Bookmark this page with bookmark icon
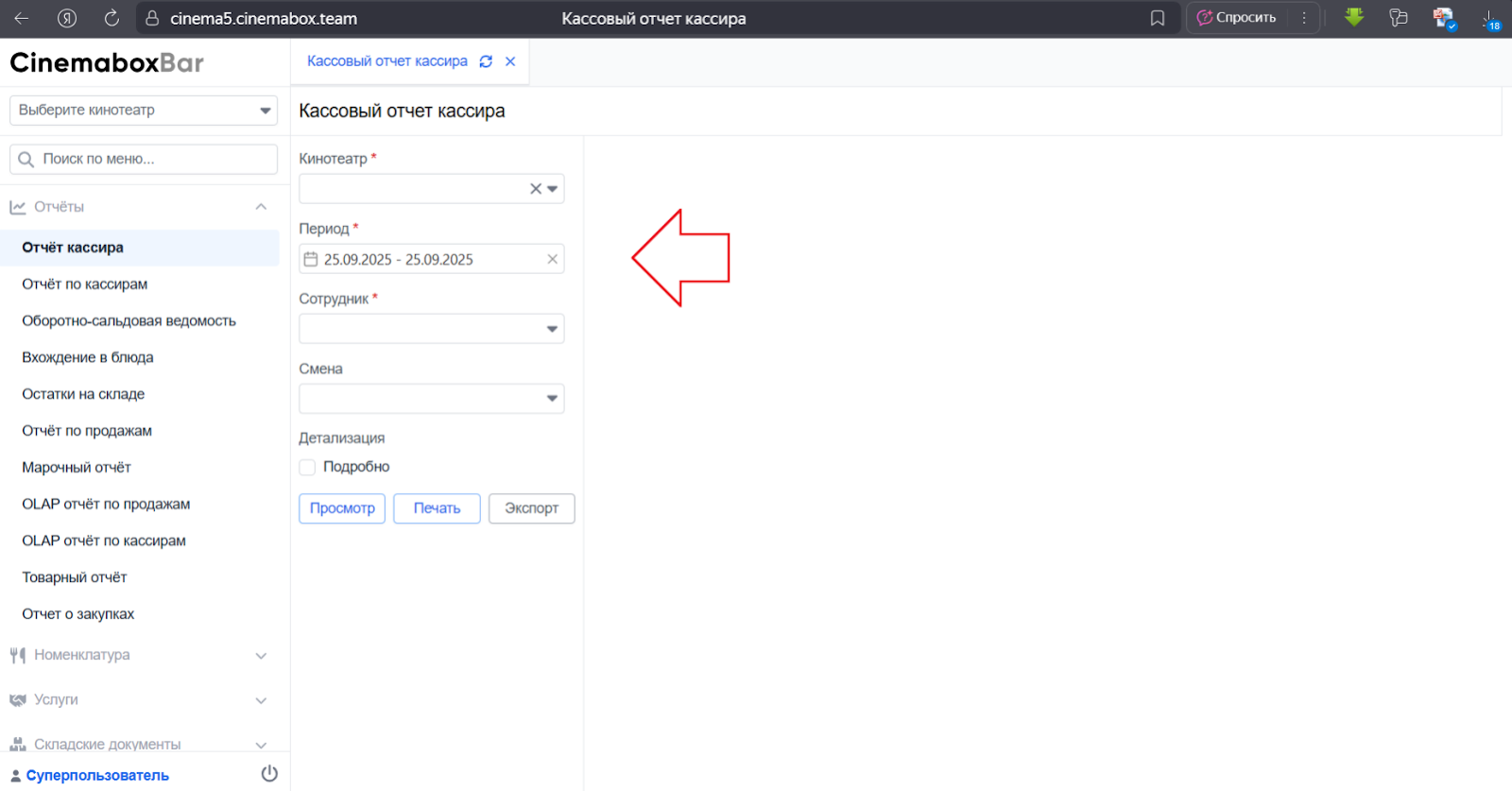The width and height of the screenshot is (1512, 791). (1157, 18)
